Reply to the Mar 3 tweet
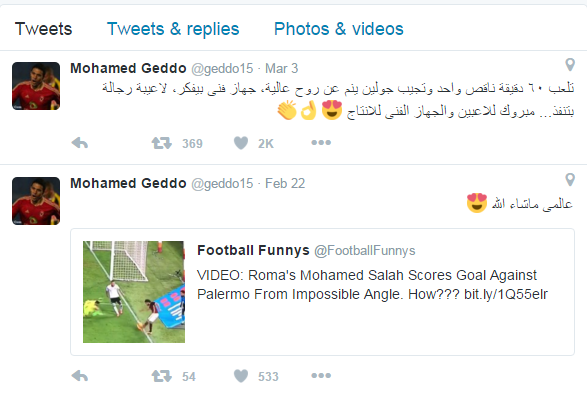The height and width of the screenshot is (397, 587). click(80, 143)
